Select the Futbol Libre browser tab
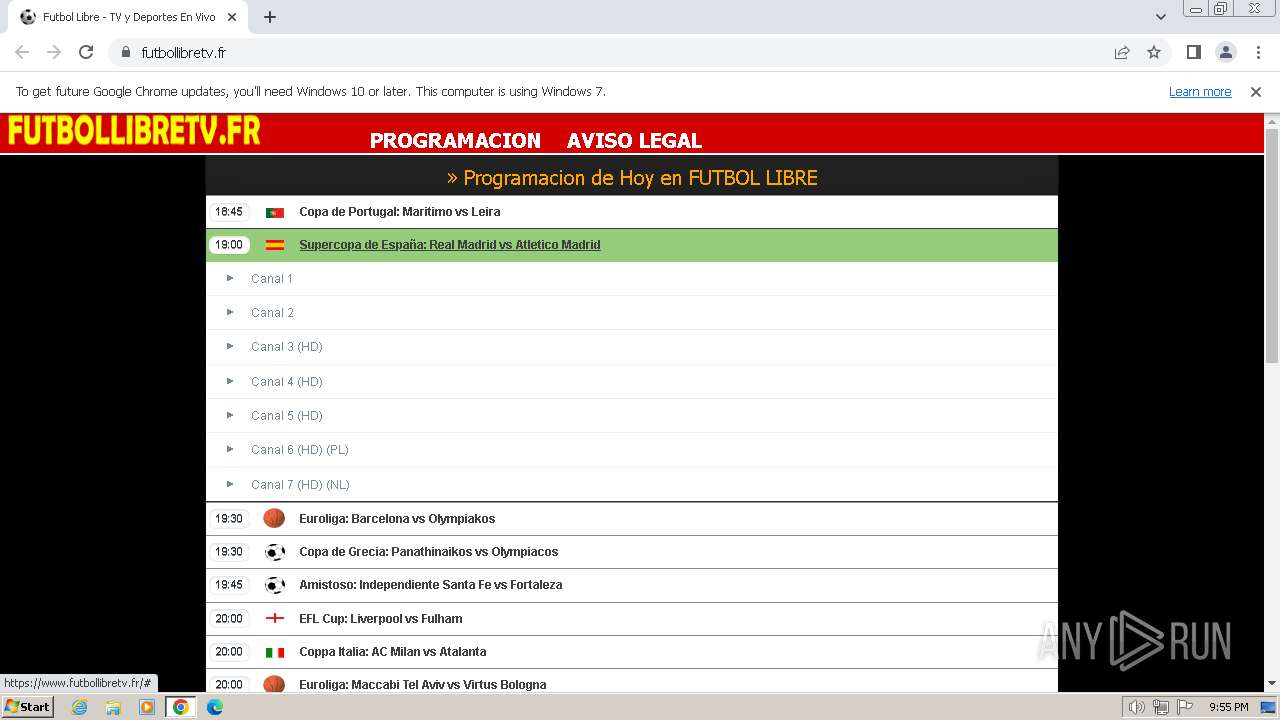The height and width of the screenshot is (720, 1280). [128, 17]
